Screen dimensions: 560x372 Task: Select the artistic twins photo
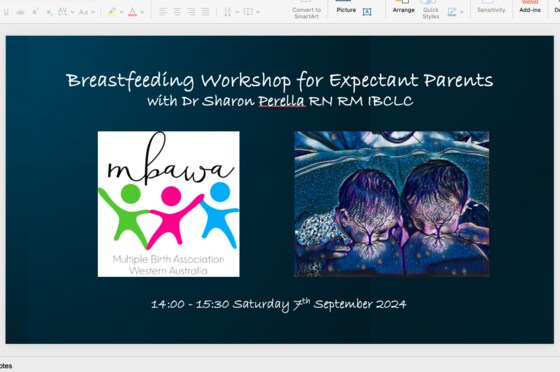392,204
